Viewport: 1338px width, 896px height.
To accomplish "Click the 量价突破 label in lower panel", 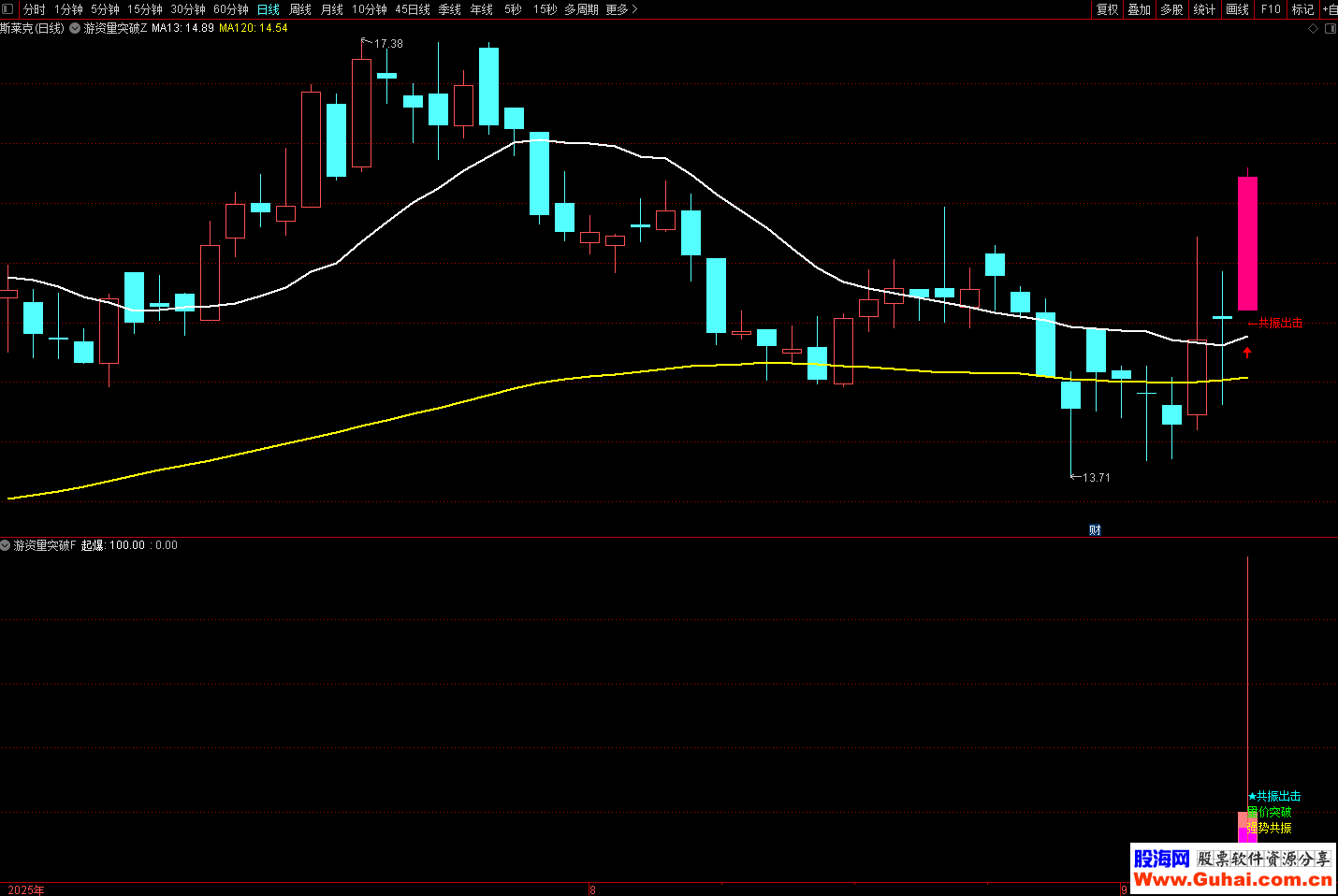I will pos(1270,812).
